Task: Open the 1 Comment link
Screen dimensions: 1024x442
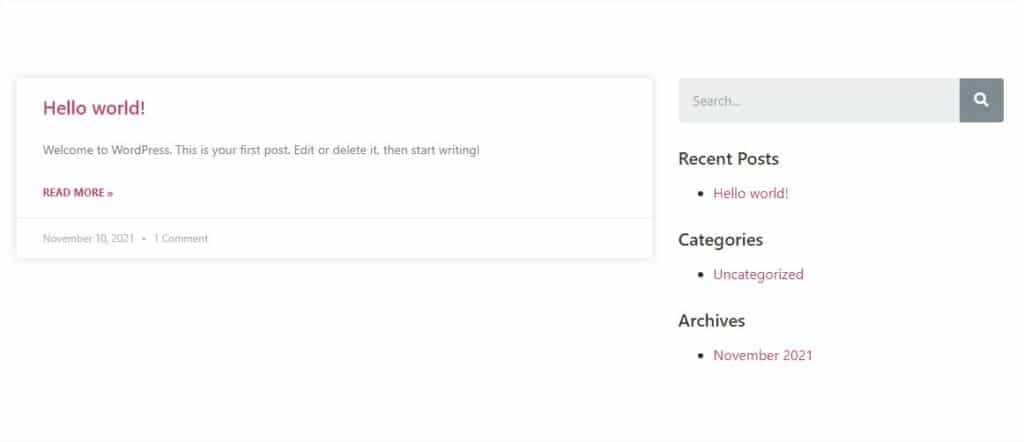Action: tap(181, 239)
